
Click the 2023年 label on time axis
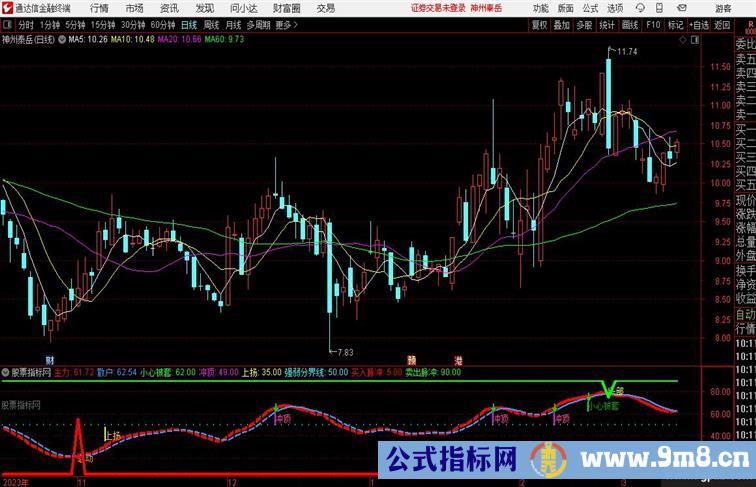click(15, 483)
